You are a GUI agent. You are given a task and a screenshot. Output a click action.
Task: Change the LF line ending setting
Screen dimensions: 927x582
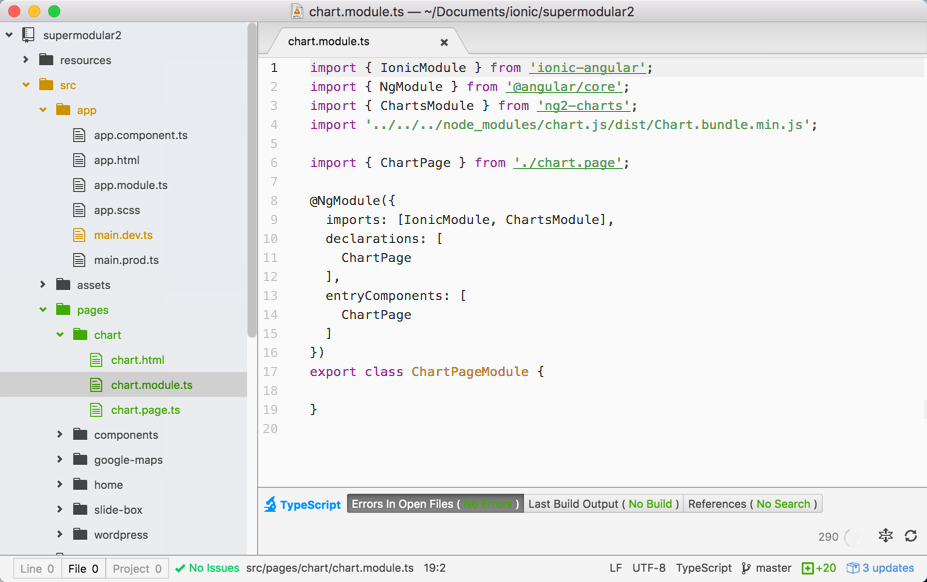(x=615, y=568)
